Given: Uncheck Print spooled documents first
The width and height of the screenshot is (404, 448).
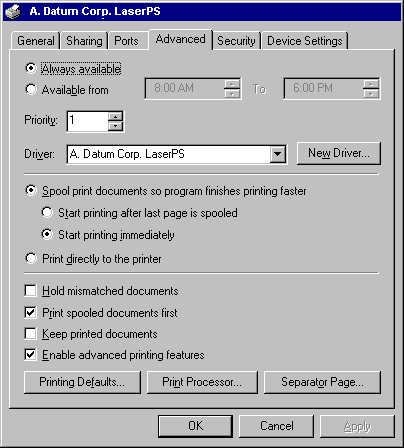Looking at the screenshot, I should tap(31, 312).
